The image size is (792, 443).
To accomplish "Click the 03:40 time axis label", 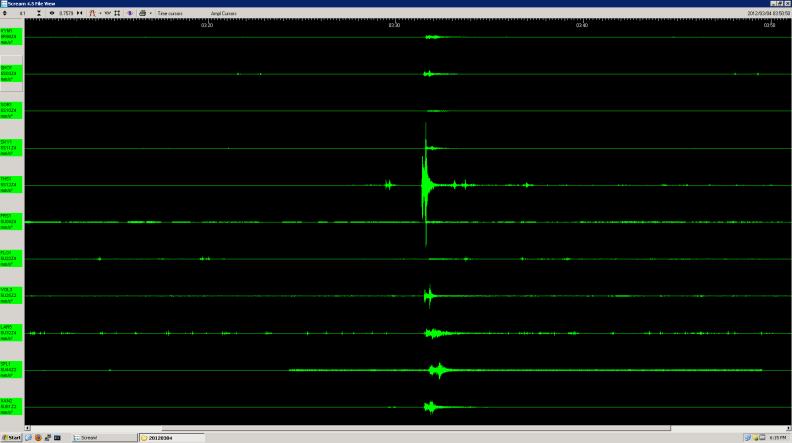I will point(582,25).
